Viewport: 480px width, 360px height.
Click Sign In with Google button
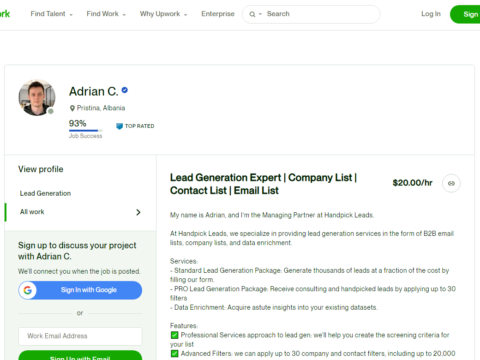pos(80,290)
